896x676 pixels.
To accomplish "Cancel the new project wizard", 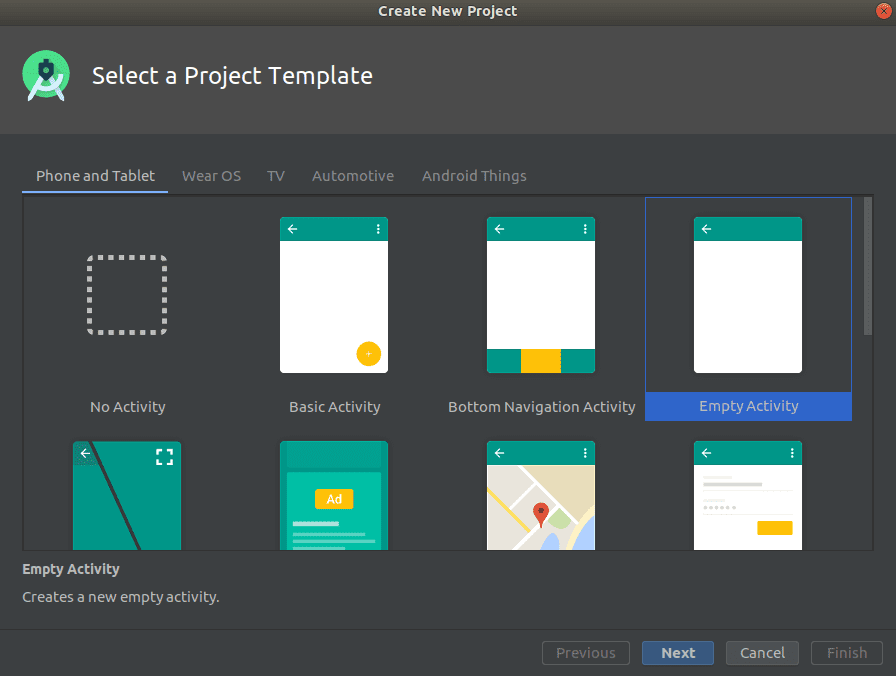I will (x=762, y=653).
